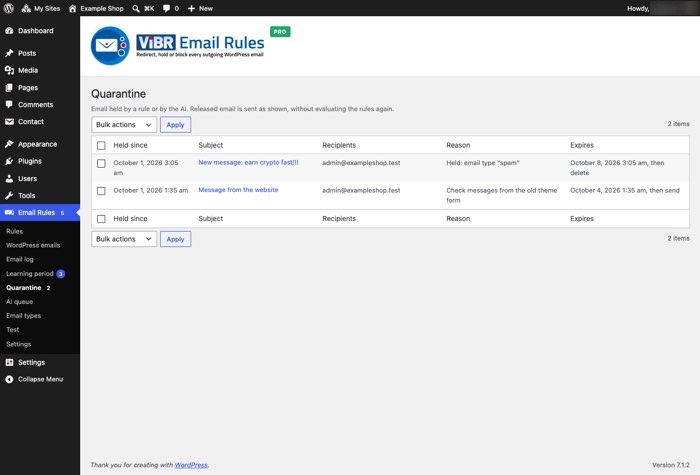
Task: Check the box for Message from the website row
Action: (101, 191)
